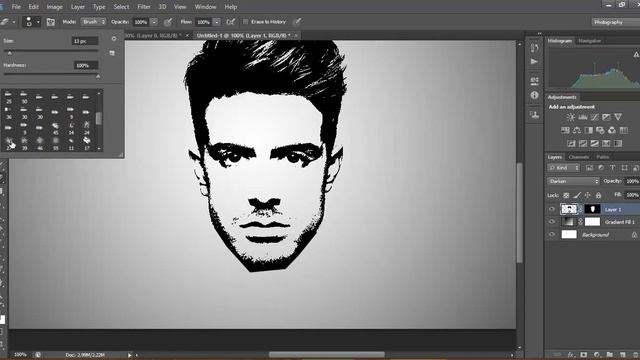Screen dimensions: 640x360
Task: Open the eraser Mode dropdown
Action: 93,22
